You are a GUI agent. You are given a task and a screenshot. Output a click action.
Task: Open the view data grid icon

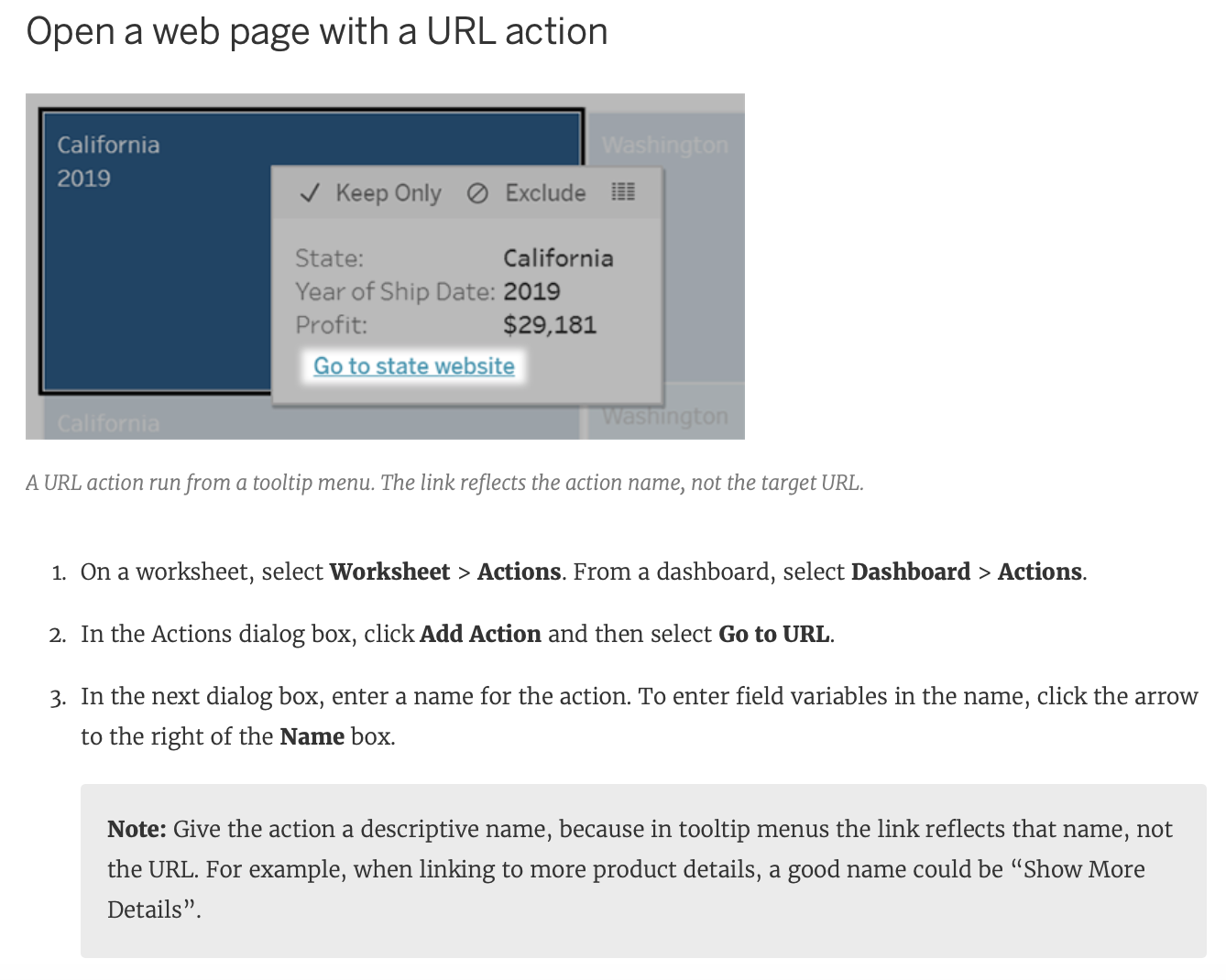[623, 192]
